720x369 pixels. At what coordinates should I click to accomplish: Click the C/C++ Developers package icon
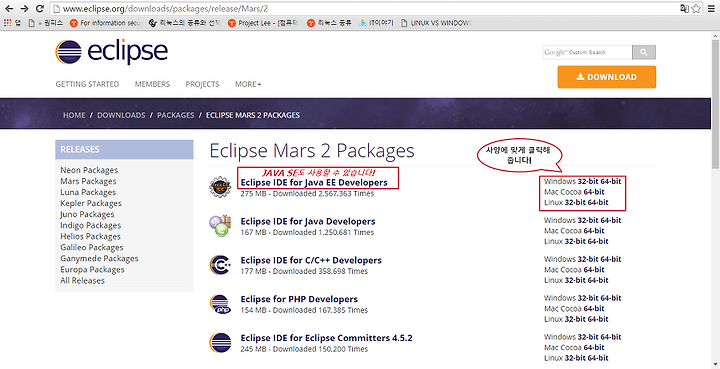220,265
